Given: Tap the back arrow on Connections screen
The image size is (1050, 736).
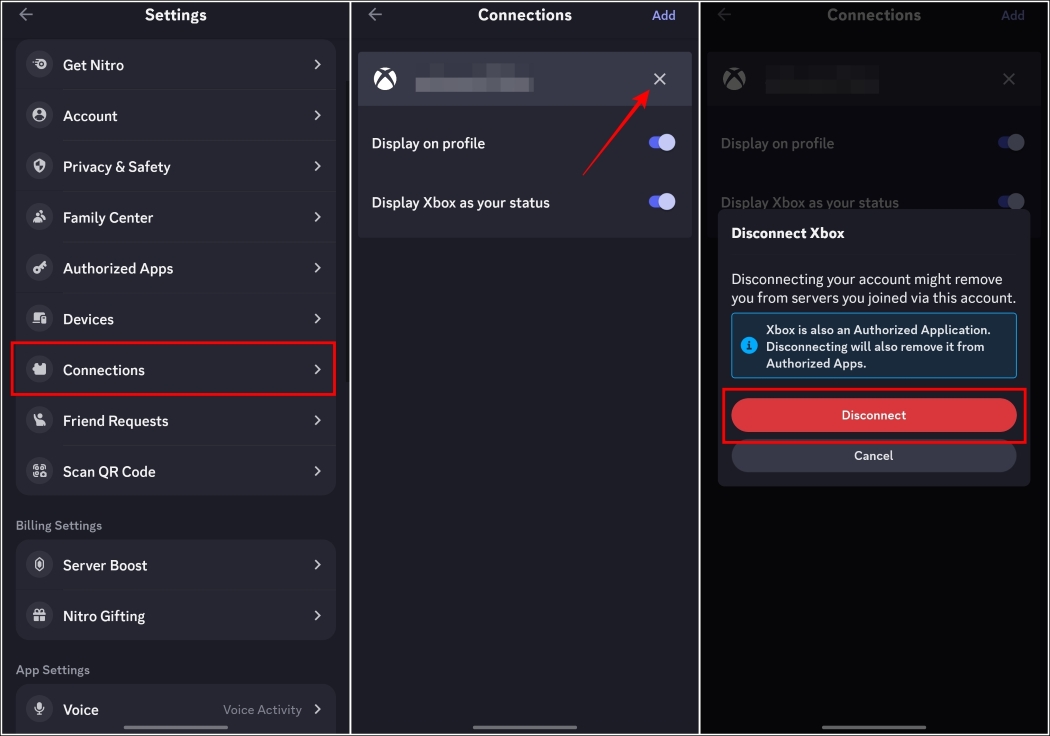Looking at the screenshot, I should pos(374,15).
